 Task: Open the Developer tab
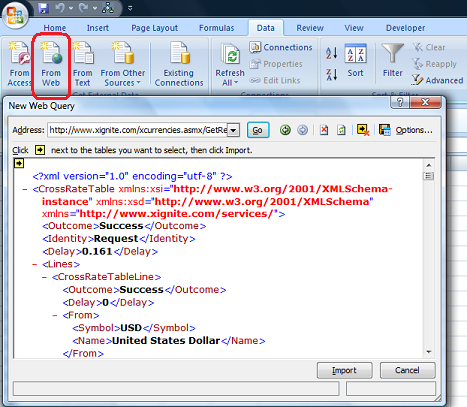click(x=405, y=28)
